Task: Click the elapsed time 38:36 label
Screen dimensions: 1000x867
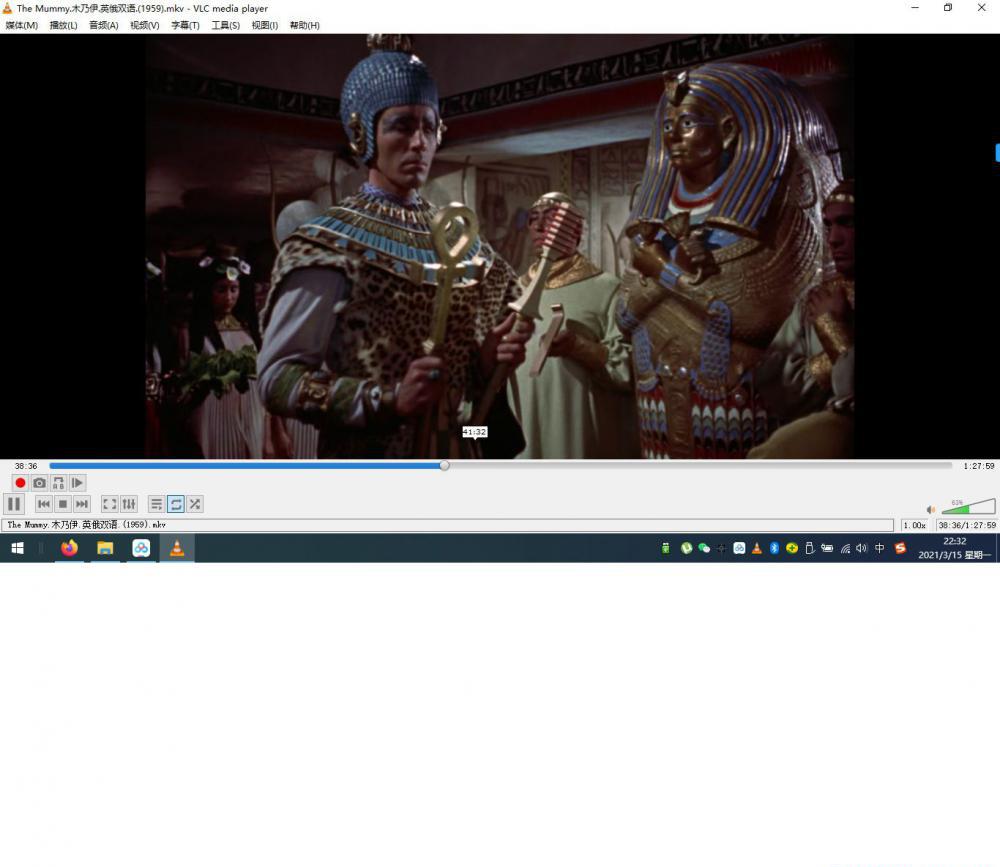Action: point(26,466)
